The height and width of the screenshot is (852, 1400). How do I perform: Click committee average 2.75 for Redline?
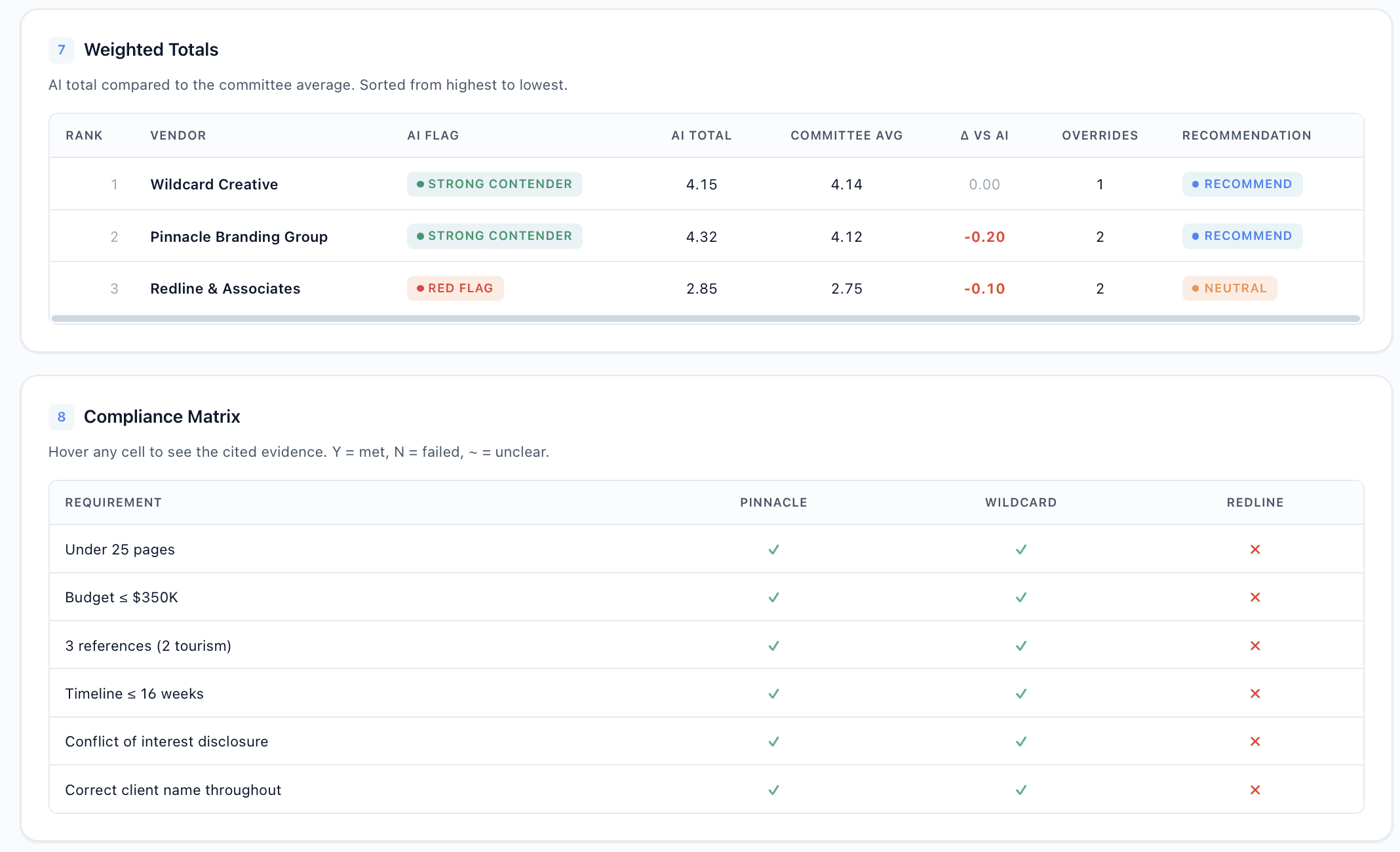point(846,288)
